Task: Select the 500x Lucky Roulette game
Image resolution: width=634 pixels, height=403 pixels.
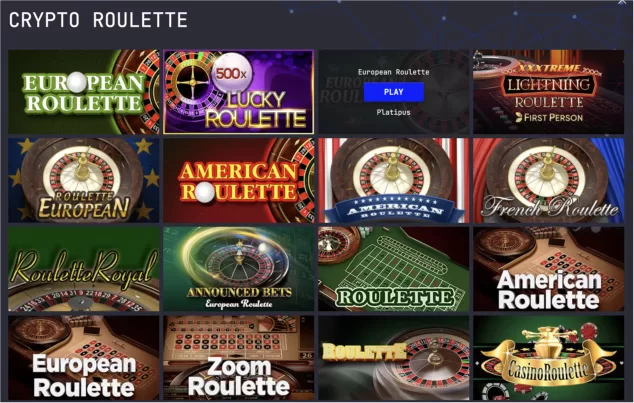Action: [x=239, y=92]
